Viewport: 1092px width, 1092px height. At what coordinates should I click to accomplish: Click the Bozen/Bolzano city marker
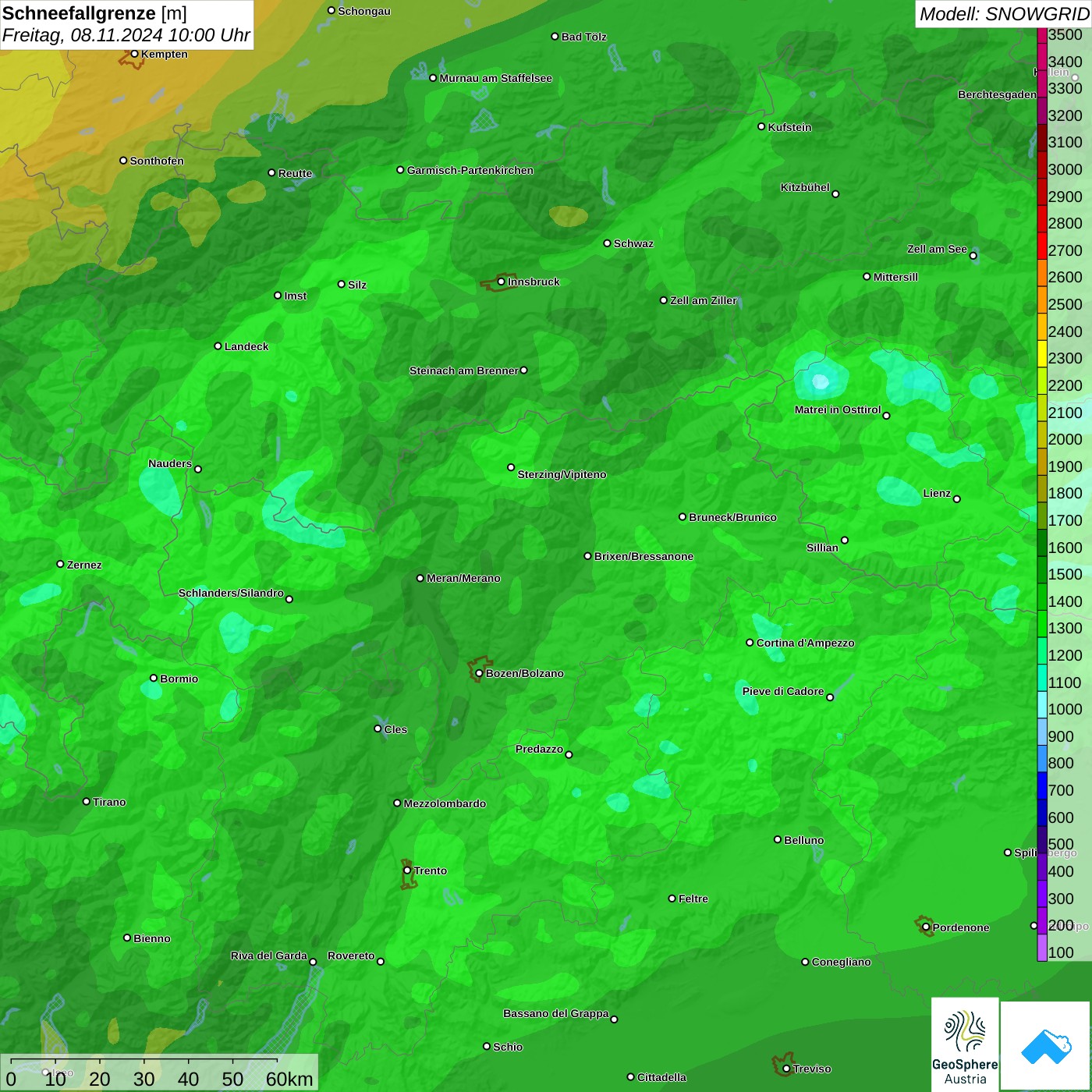coord(479,673)
